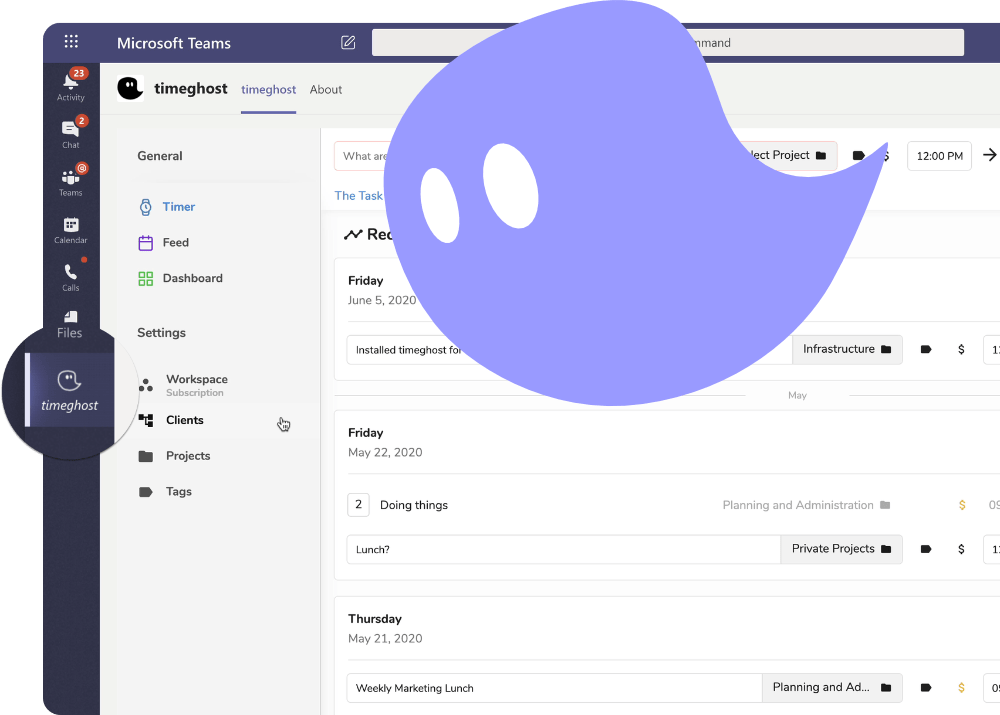The height and width of the screenshot is (715, 1000).
Task: Open Chat in the Teams sidebar
Action: (x=70, y=132)
